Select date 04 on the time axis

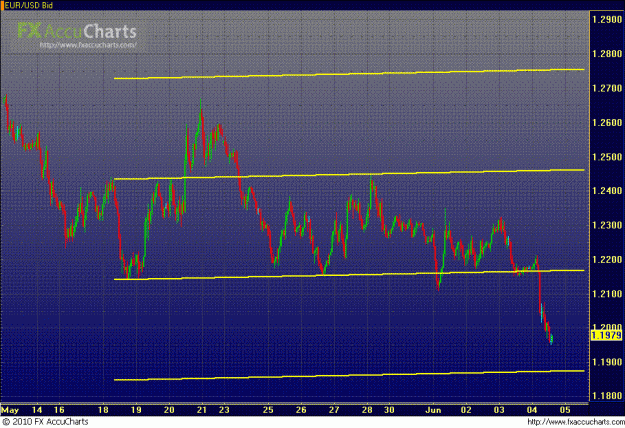point(532,410)
